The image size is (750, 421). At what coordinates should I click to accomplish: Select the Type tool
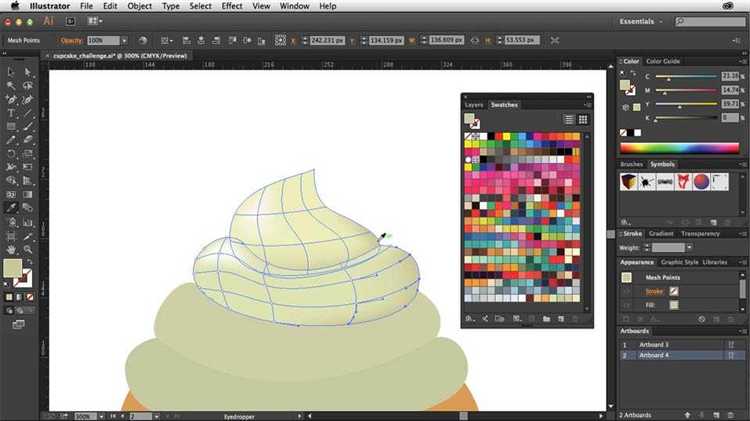(11, 113)
